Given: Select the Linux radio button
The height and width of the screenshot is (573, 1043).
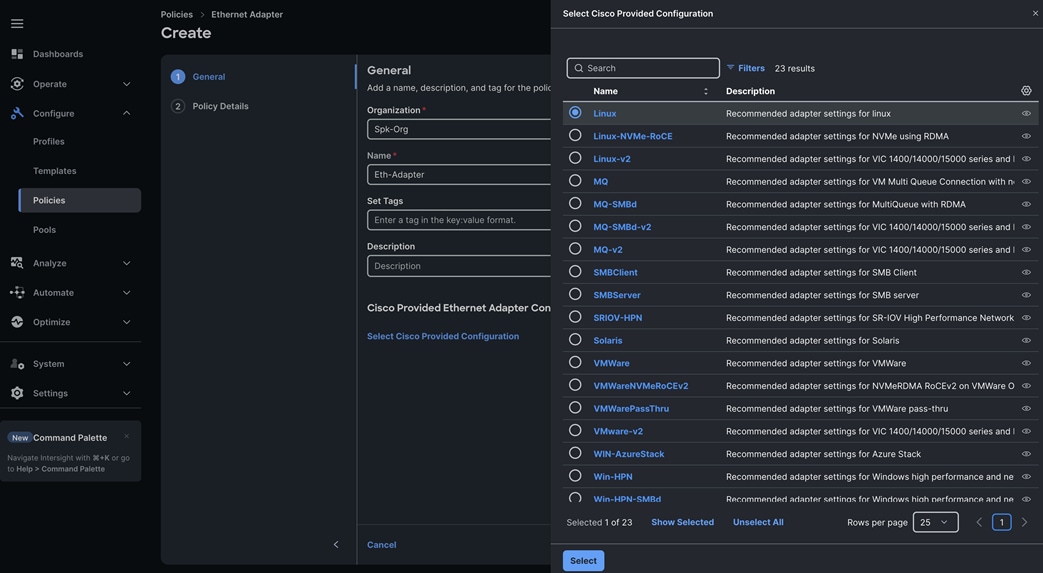Looking at the screenshot, I should (x=575, y=112).
